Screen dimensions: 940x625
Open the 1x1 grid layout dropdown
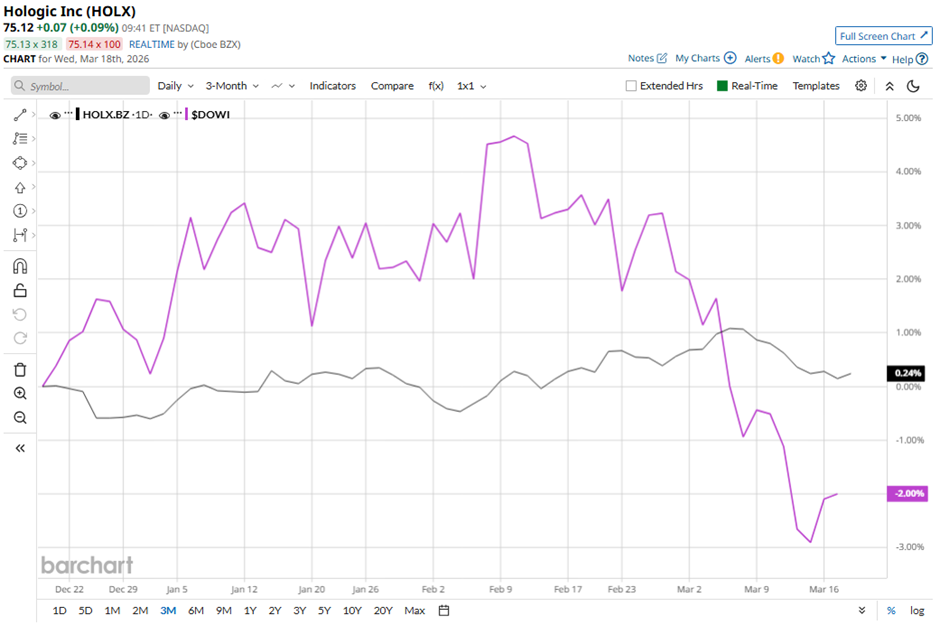(x=471, y=86)
